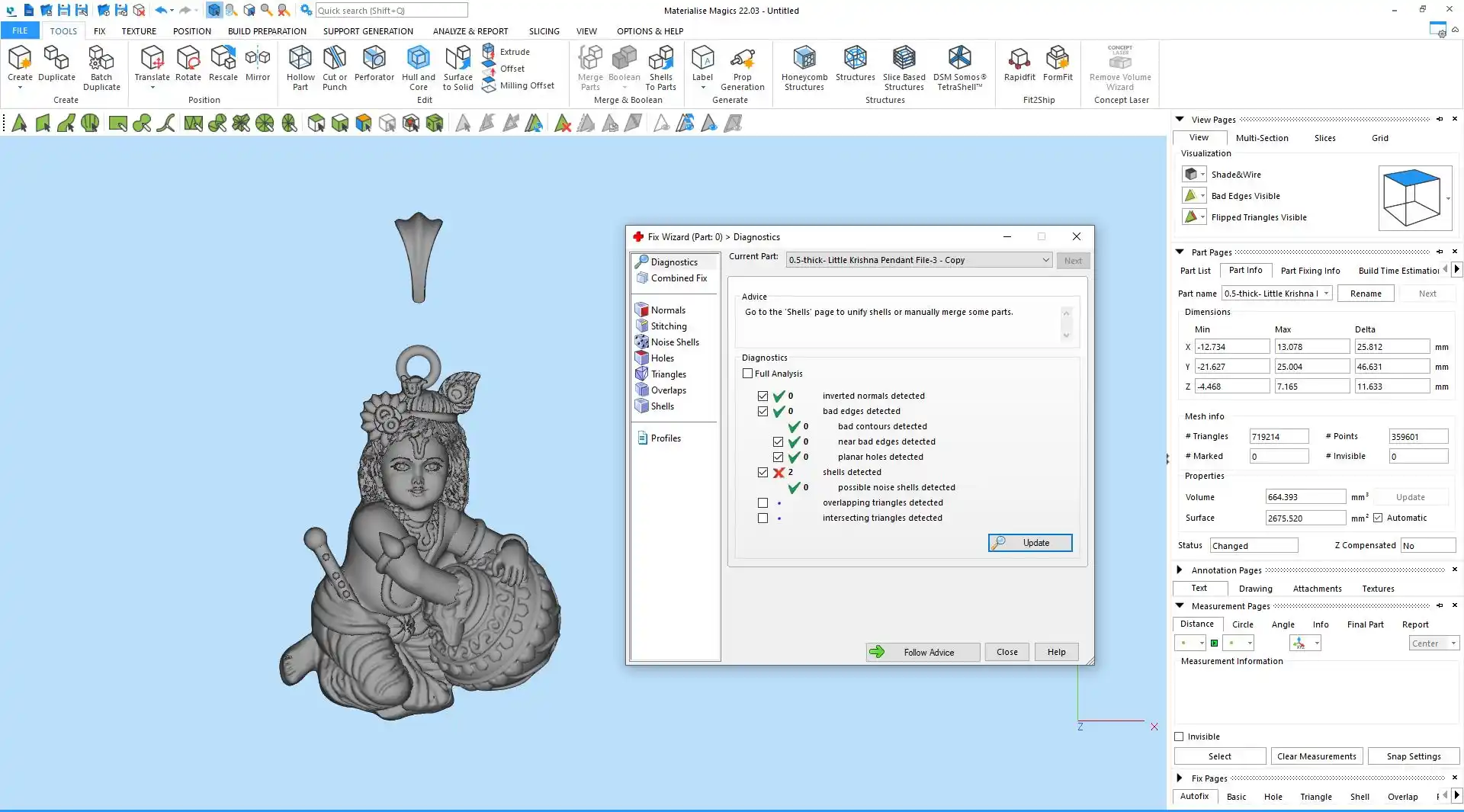1464x812 pixels.
Task: Open the Honeycomb Structures tool
Action: pyautogui.click(x=804, y=67)
